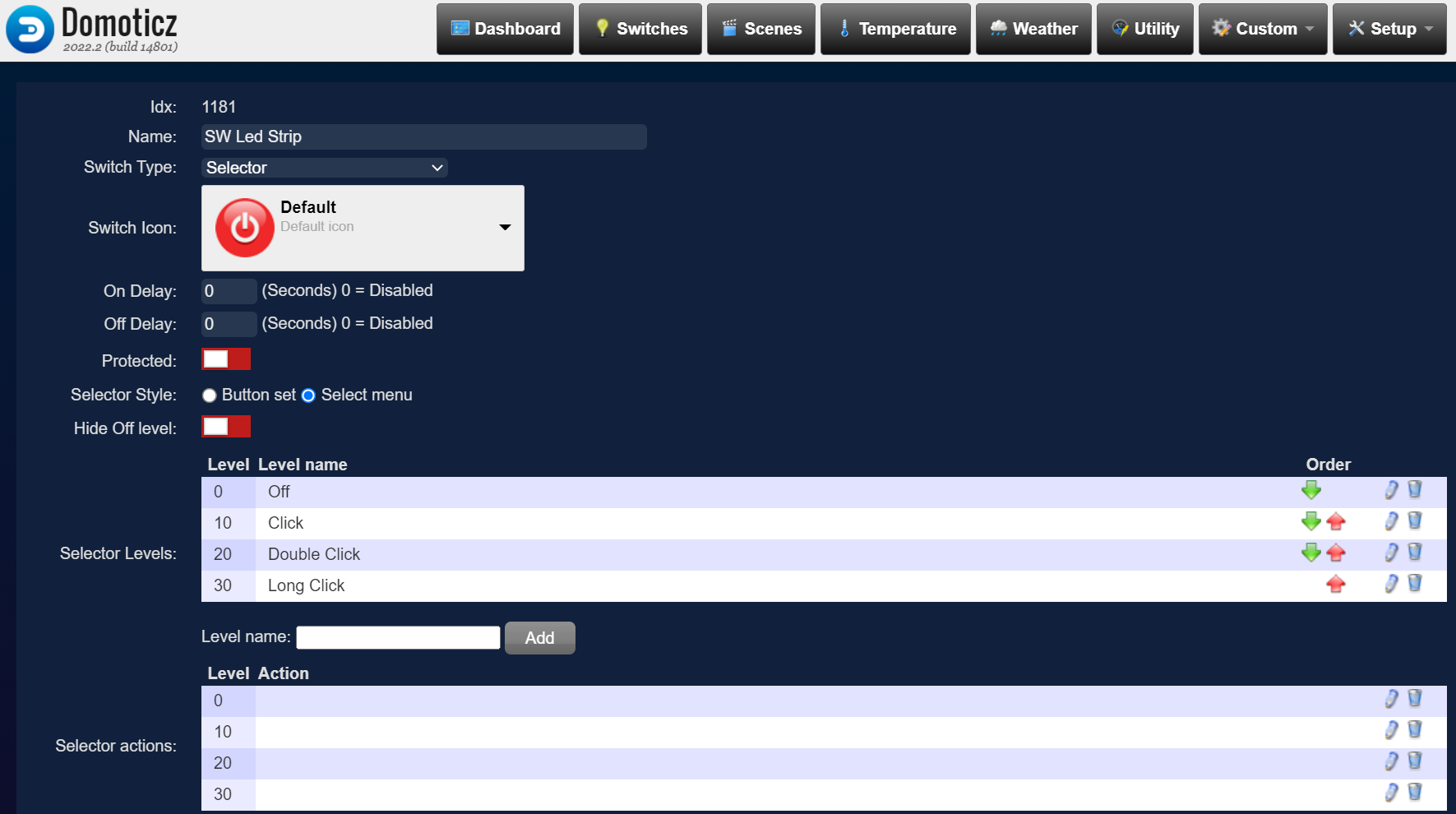Open the Weather tab
This screenshot has width=1456, height=814.
[1033, 29]
